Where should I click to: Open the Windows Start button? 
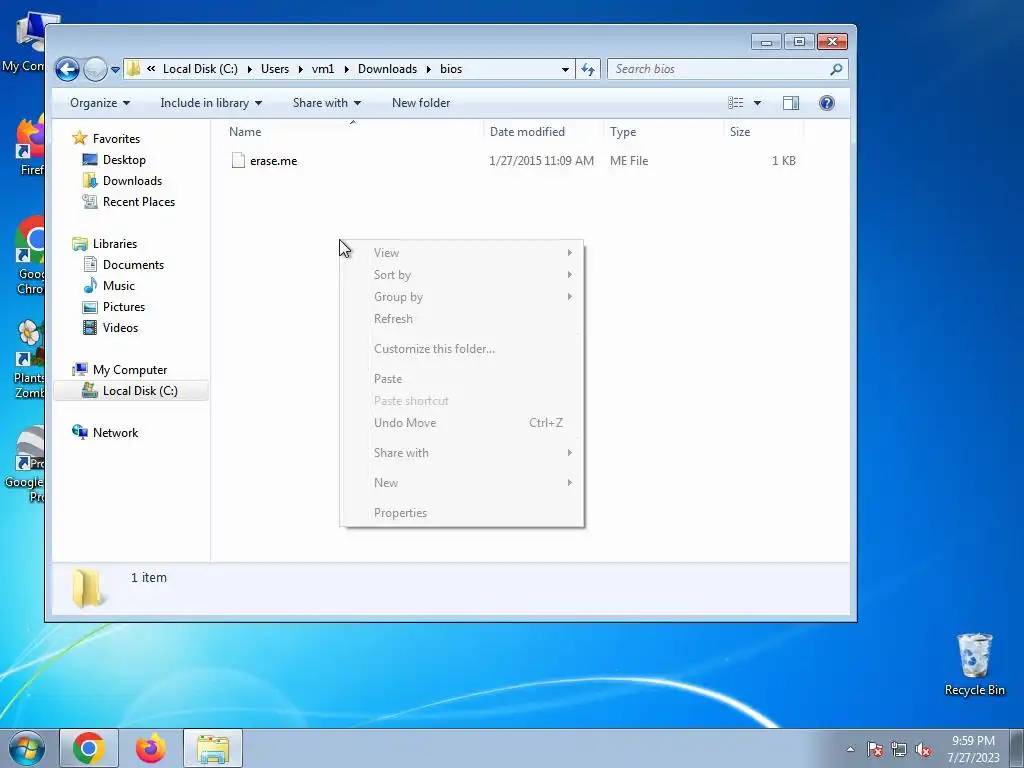pyautogui.click(x=27, y=748)
